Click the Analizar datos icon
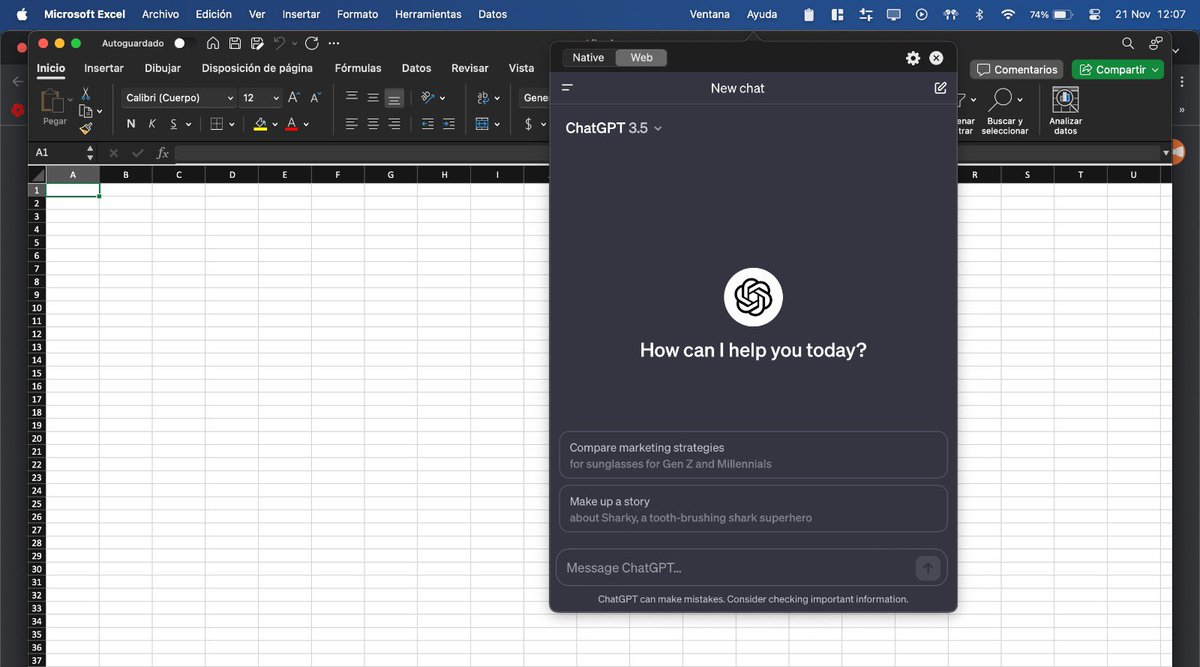 pos(1065,100)
